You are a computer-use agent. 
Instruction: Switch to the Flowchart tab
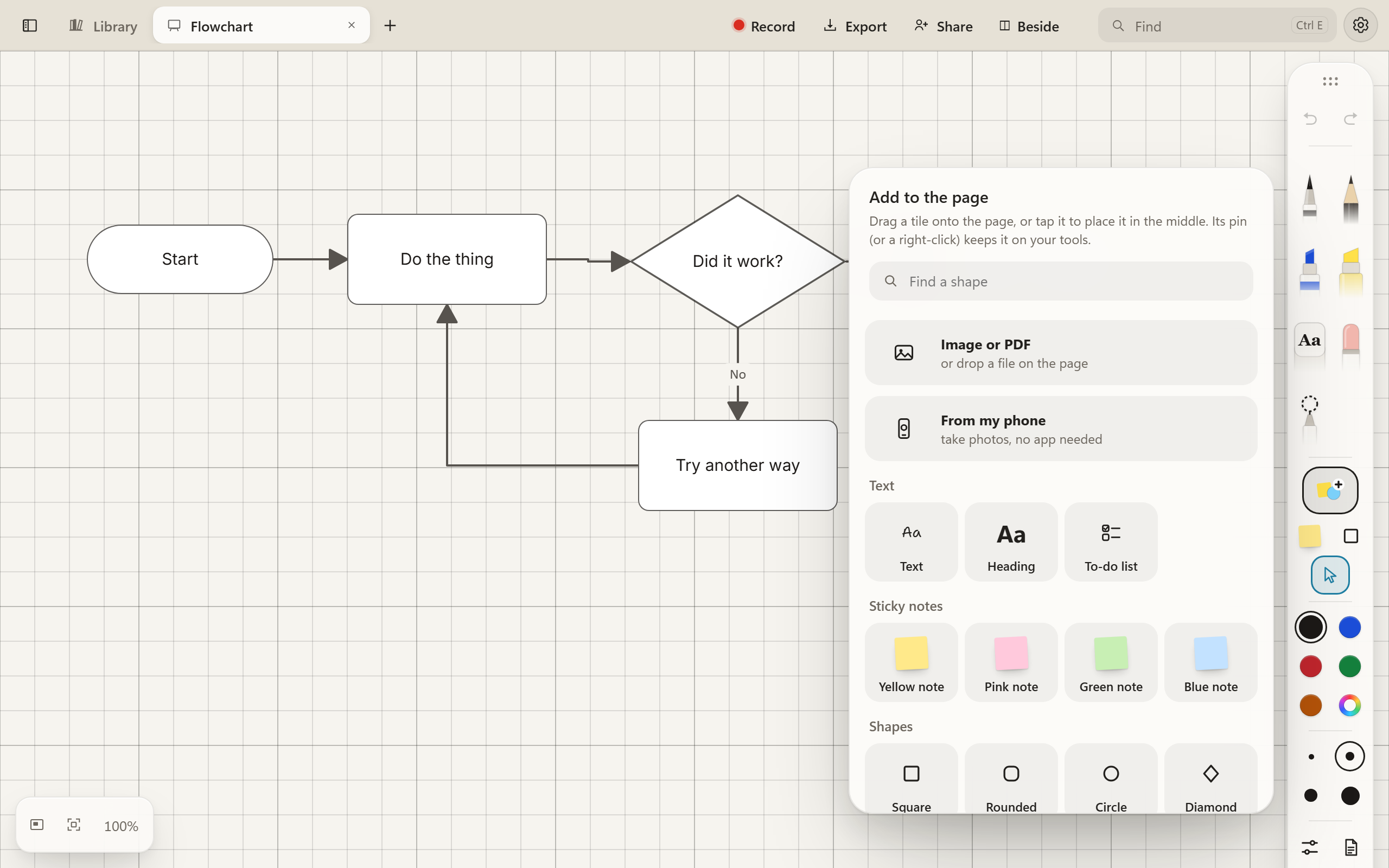(x=261, y=26)
